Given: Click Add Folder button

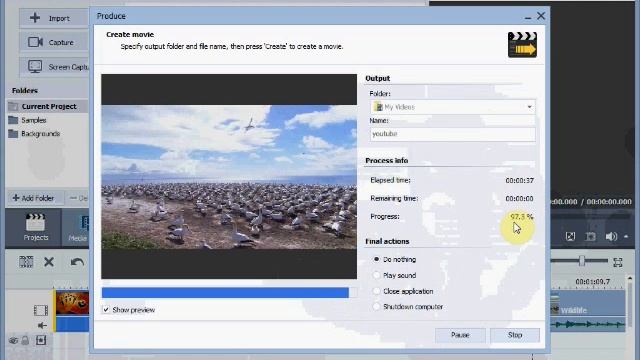Looking at the screenshot, I should (x=34, y=198).
